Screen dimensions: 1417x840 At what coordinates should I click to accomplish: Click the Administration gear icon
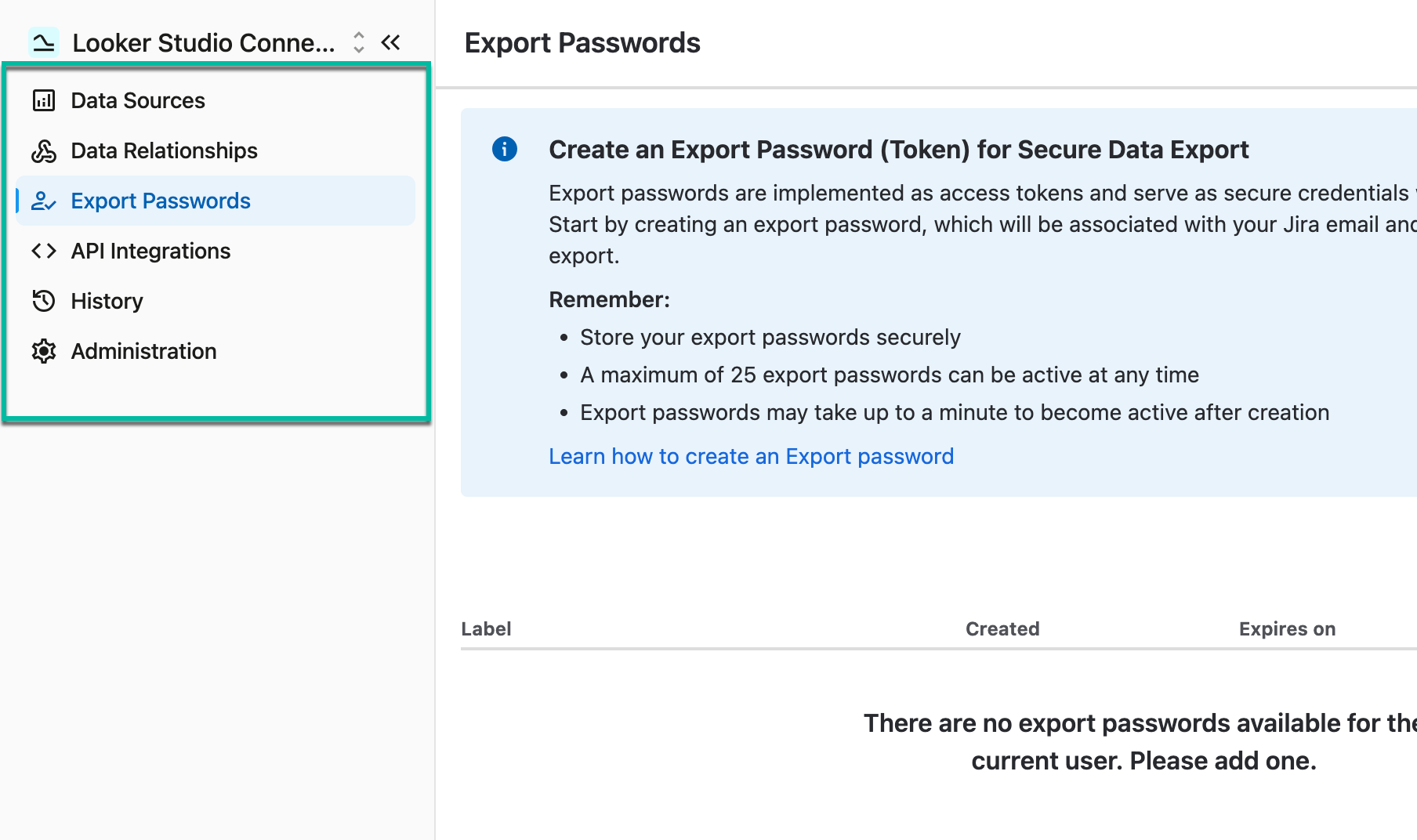pos(44,351)
